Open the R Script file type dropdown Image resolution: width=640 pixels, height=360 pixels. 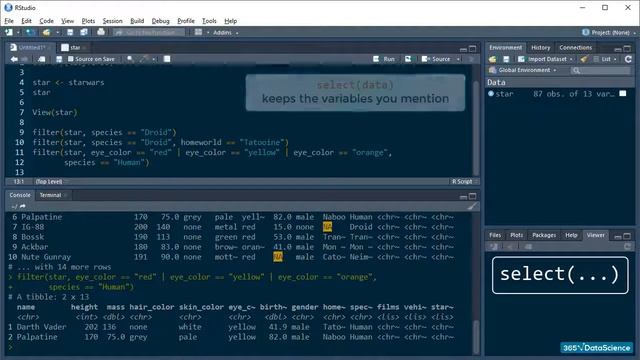click(x=464, y=181)
